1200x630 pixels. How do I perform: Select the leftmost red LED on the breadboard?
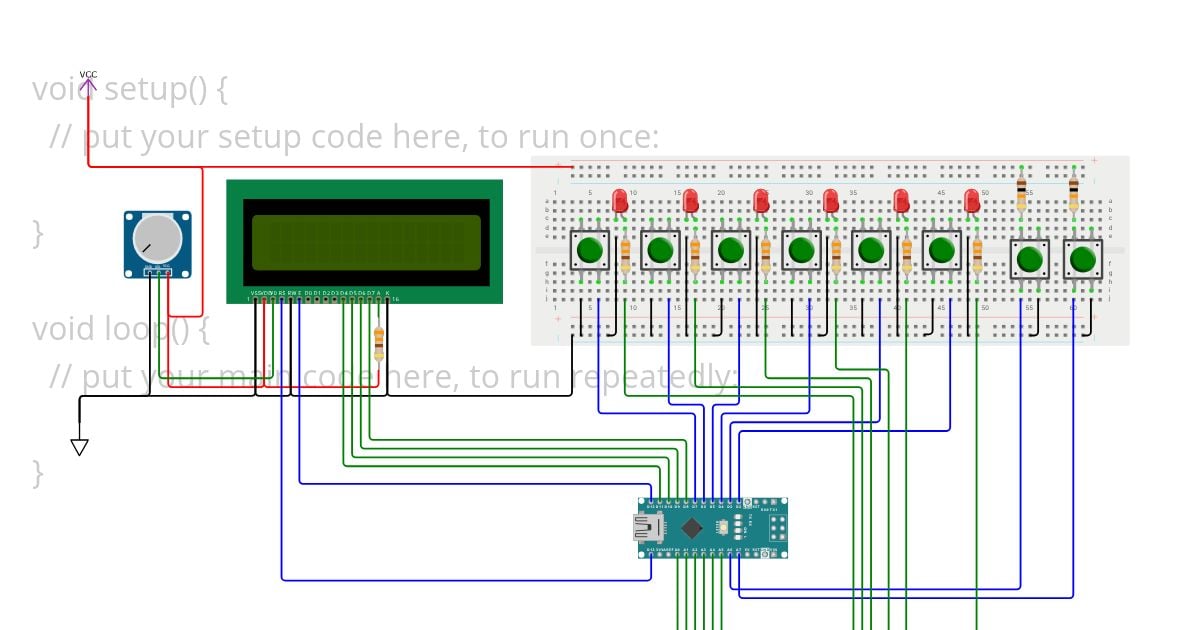(620, 201)
